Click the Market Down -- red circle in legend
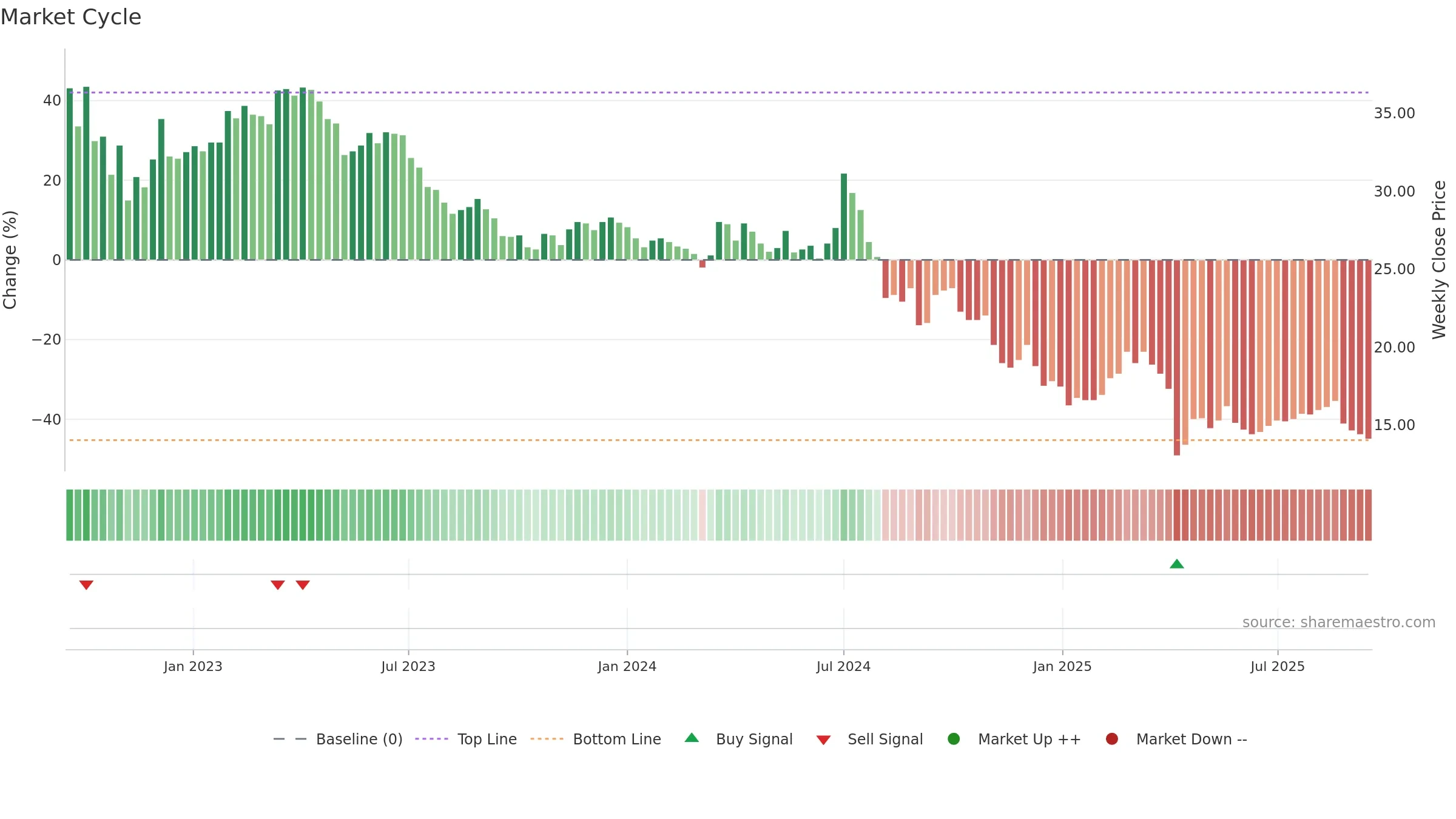Screen dimensions: 1456x819 [x=1112, y=739]
